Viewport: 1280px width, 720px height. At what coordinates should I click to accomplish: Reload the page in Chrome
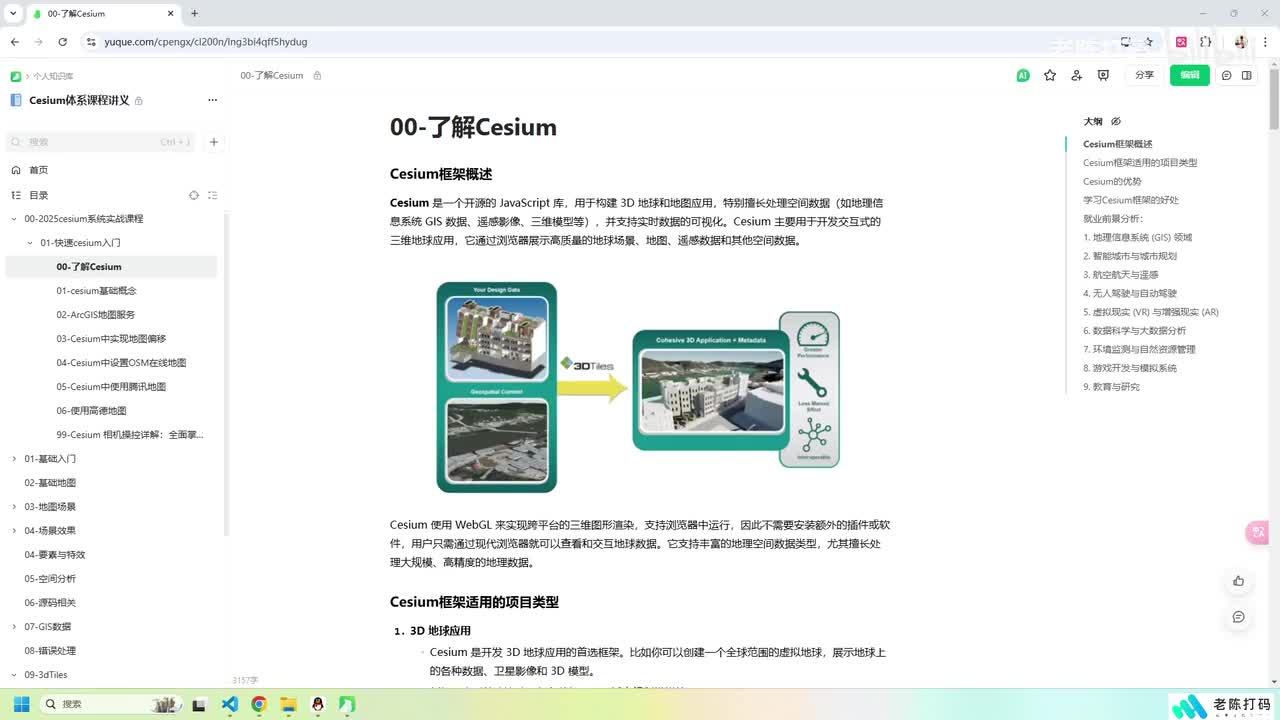click(62, 42)
